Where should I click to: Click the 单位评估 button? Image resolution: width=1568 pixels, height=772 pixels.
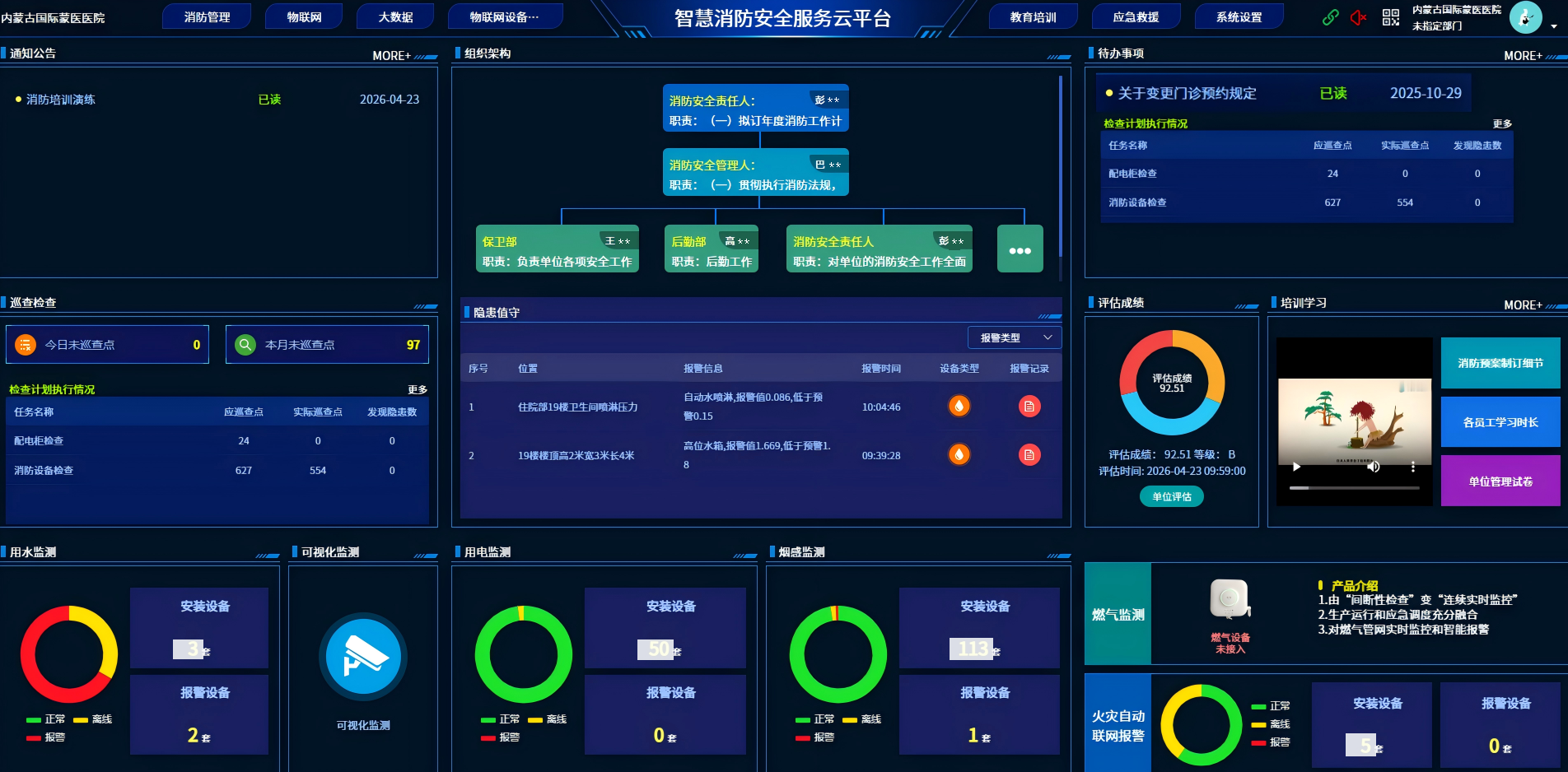point(1171,496)
